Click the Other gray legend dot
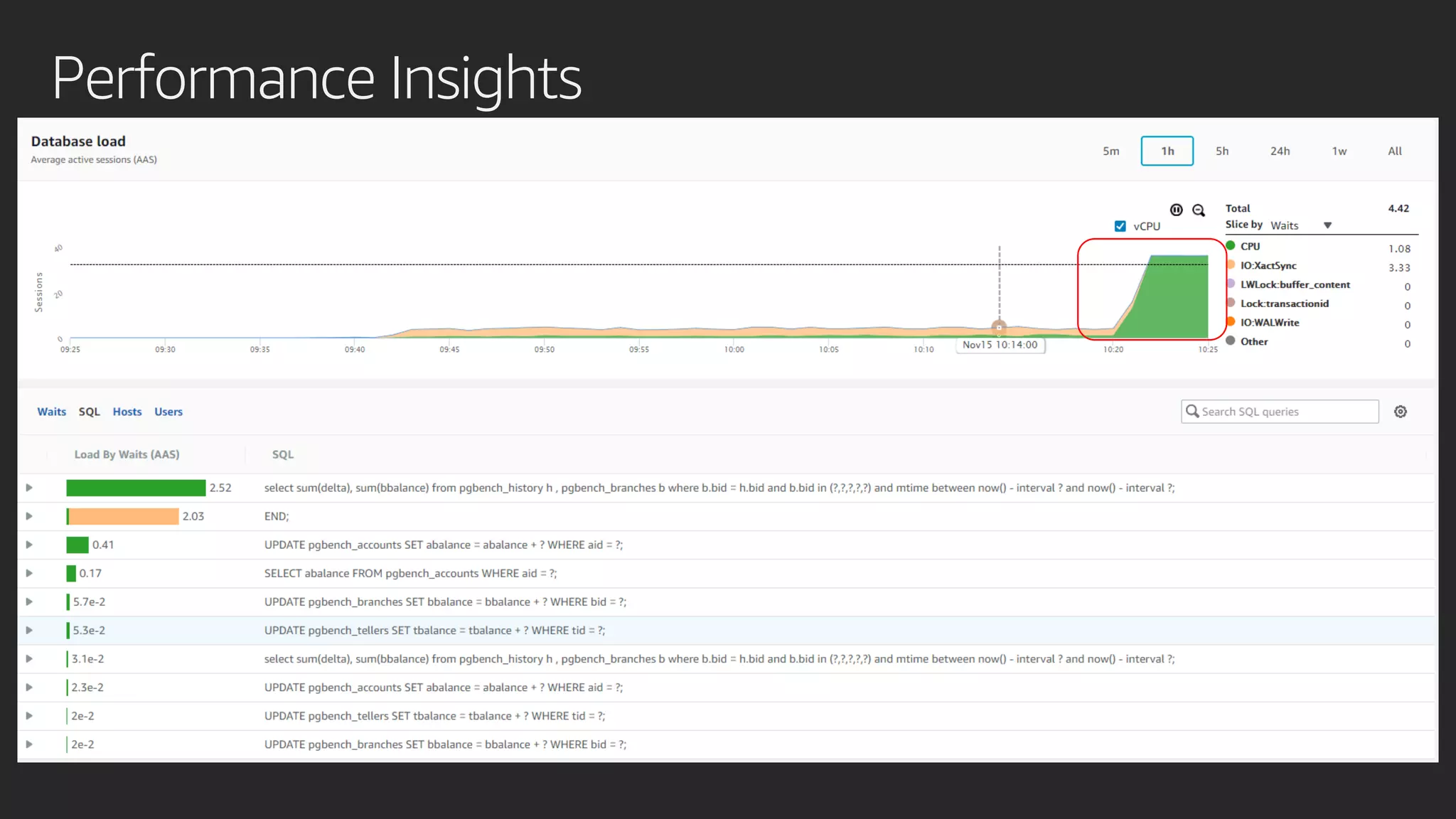 point(1231,341)
